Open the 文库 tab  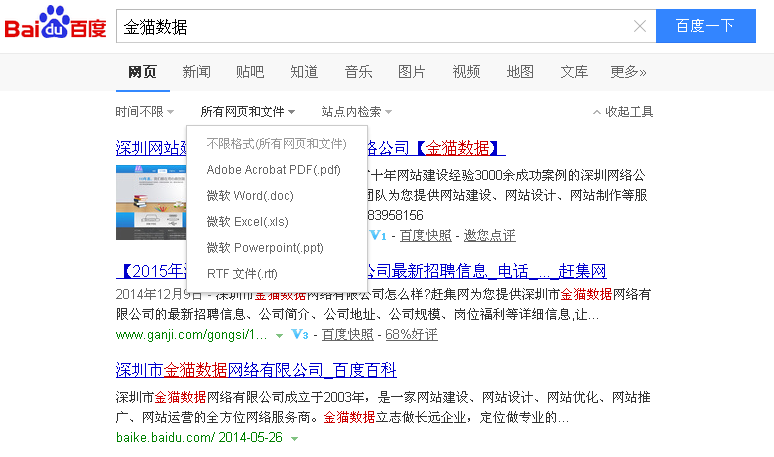click(574, 72)
